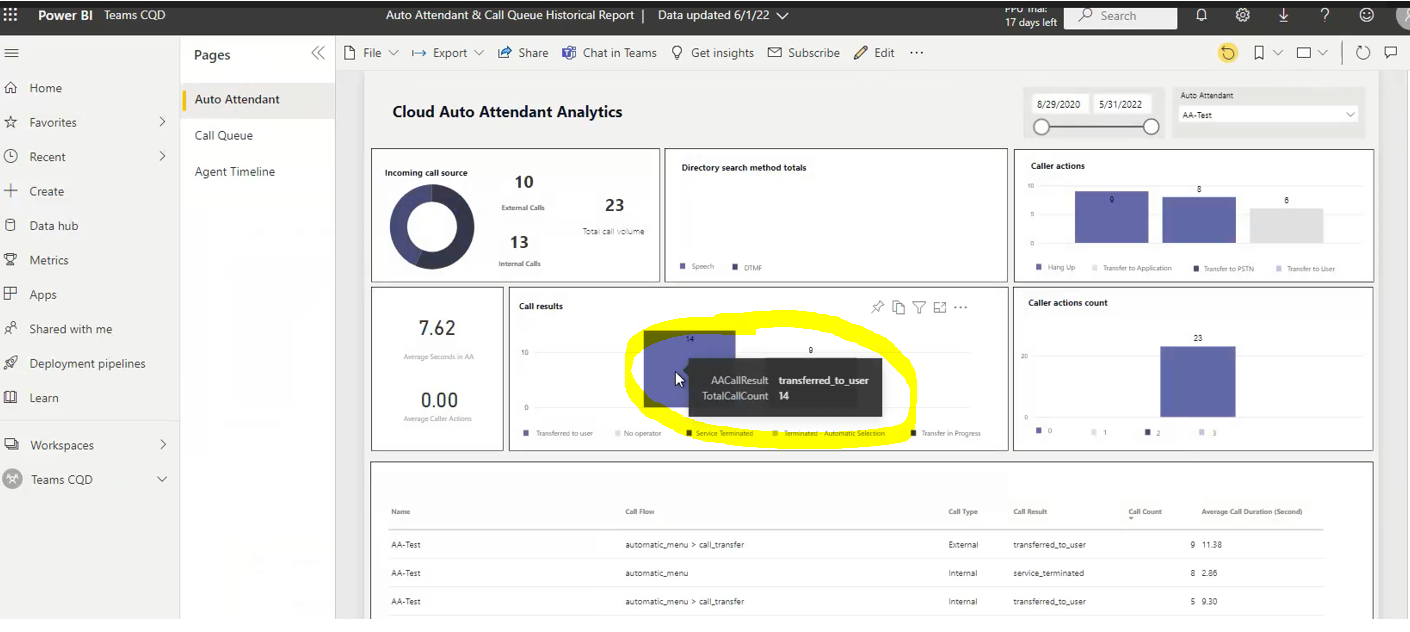Open report comments via the comment icon

tap(1391, 53)
